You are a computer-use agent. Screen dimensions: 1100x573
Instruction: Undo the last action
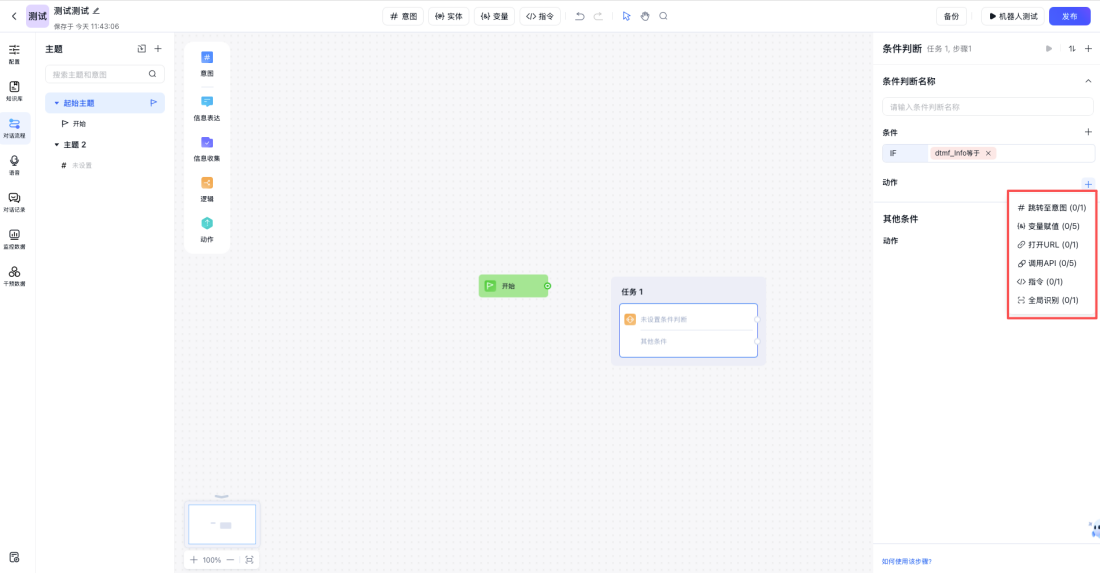[x=579, y=16]
